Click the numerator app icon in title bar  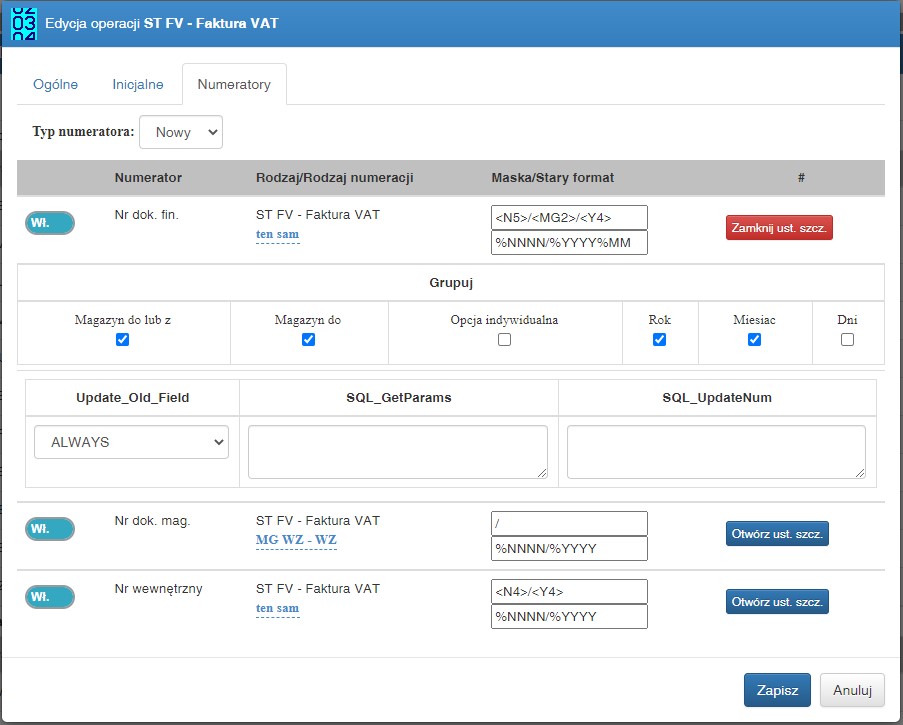pyautogui.click(x=24, y=24)
